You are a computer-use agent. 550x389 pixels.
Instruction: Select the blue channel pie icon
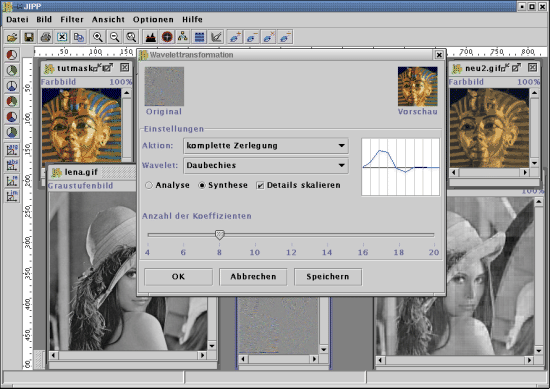point(12,86)
